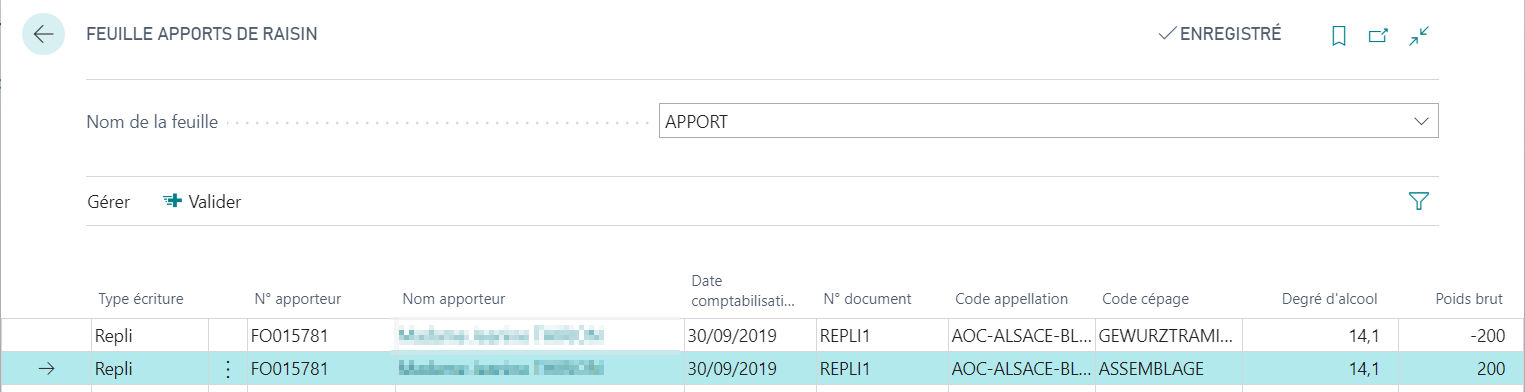The image size is (1525, 392).
Task: Click the back arrow button
Action: (43, 34)
